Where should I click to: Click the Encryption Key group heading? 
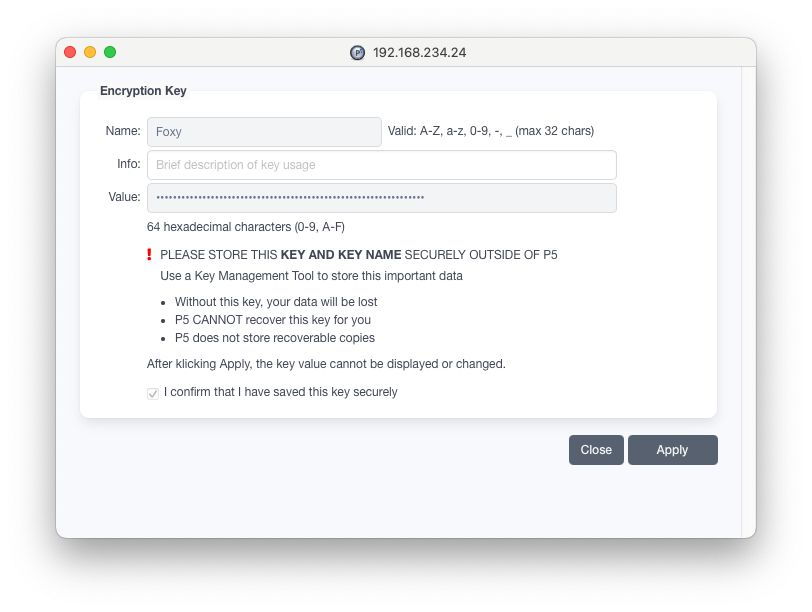point(143,91)
